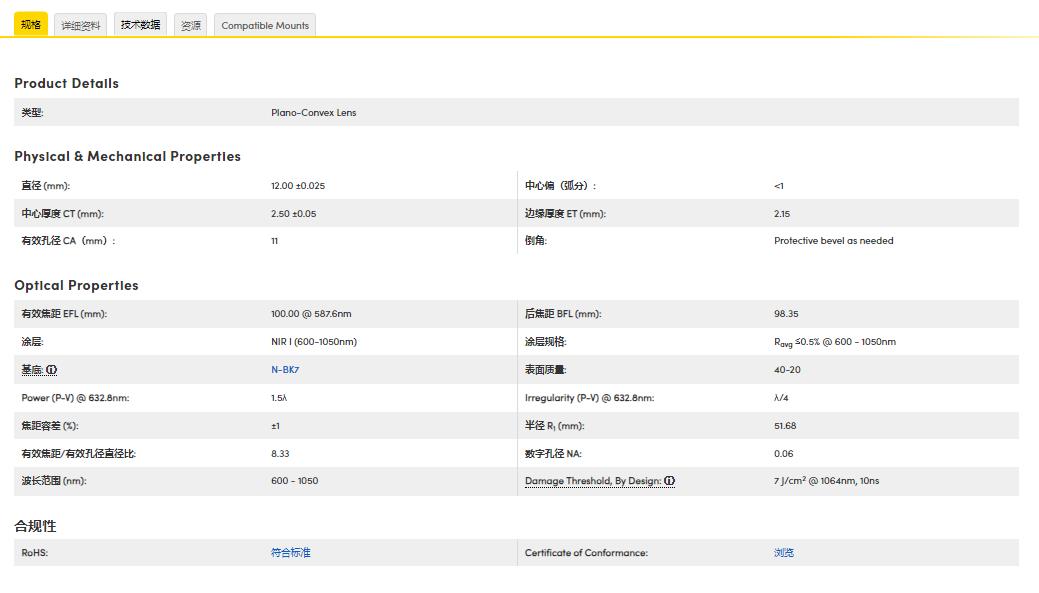
Task: Click the RoHS 符合标准 link
Action: pyautogui.click(x=290, y=553)
